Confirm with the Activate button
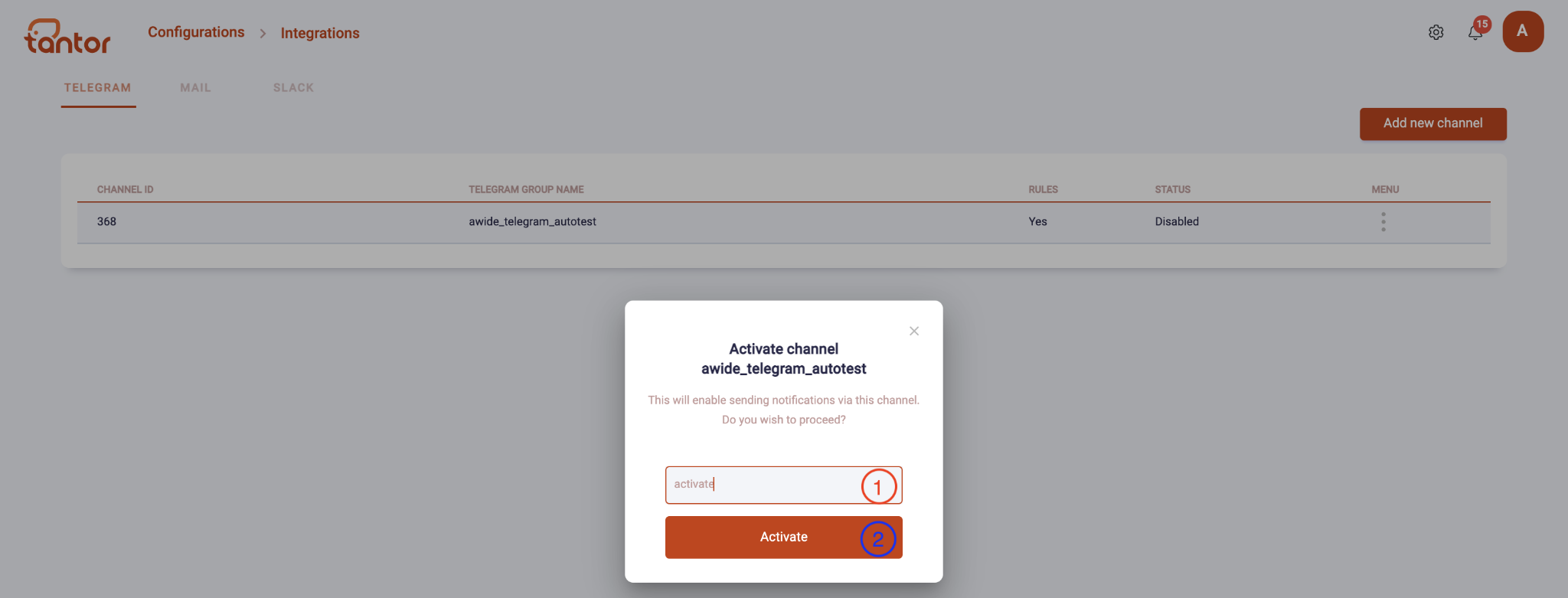 [x=783, y=537]
